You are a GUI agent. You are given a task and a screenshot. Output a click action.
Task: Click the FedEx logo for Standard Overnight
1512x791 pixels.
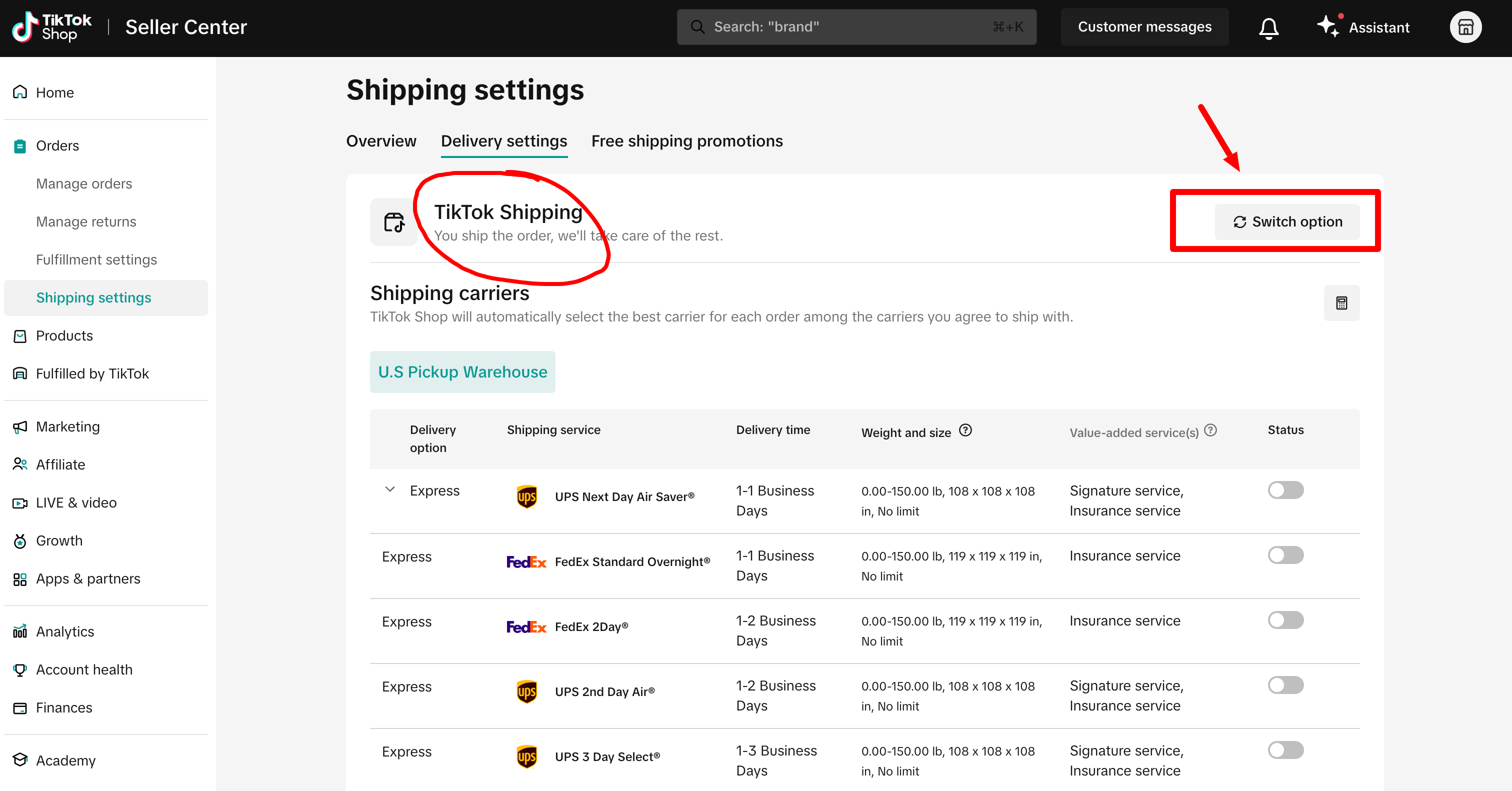coord(526,562)
